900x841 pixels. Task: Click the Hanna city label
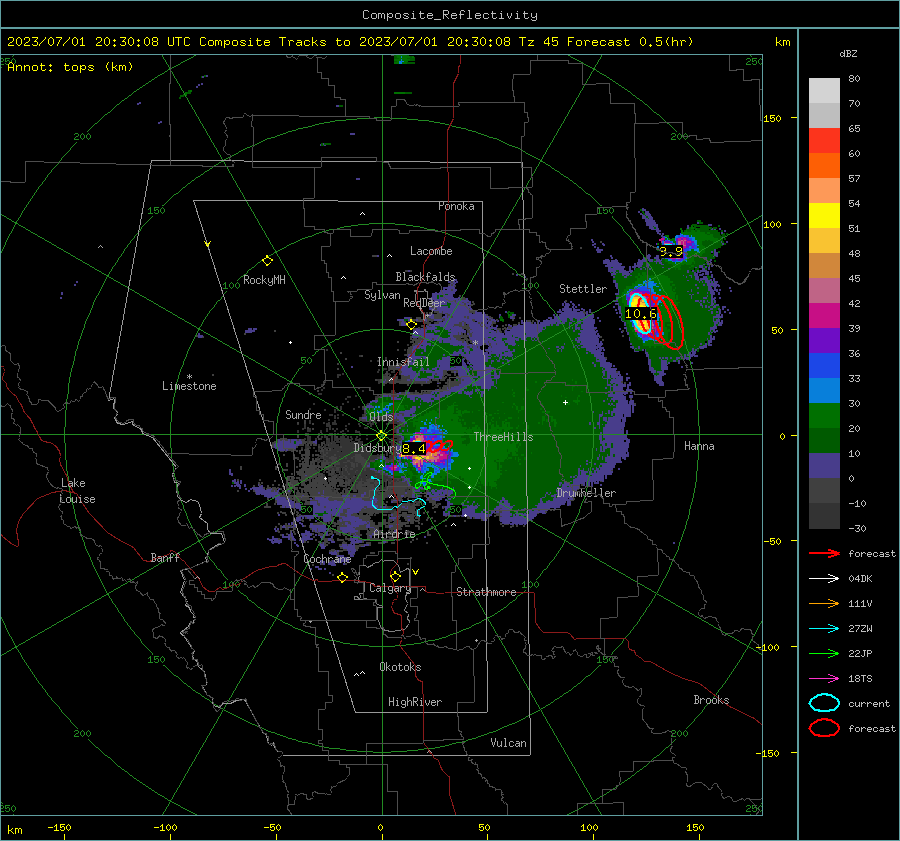[x=699, y=446]
